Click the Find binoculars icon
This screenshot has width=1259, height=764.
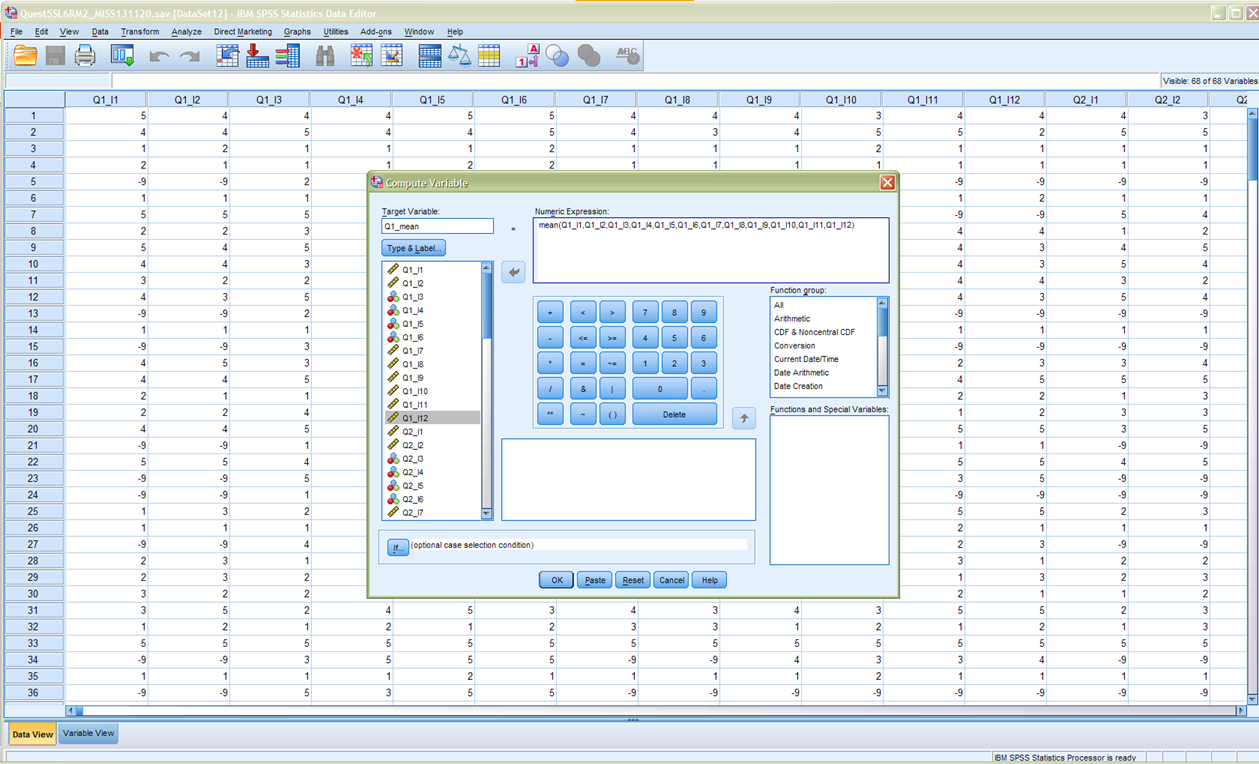coord(325,56)
